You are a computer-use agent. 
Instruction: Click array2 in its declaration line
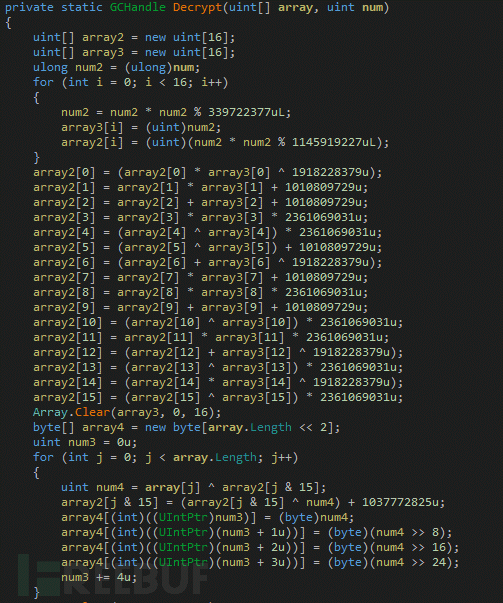[x=103, y=37]
